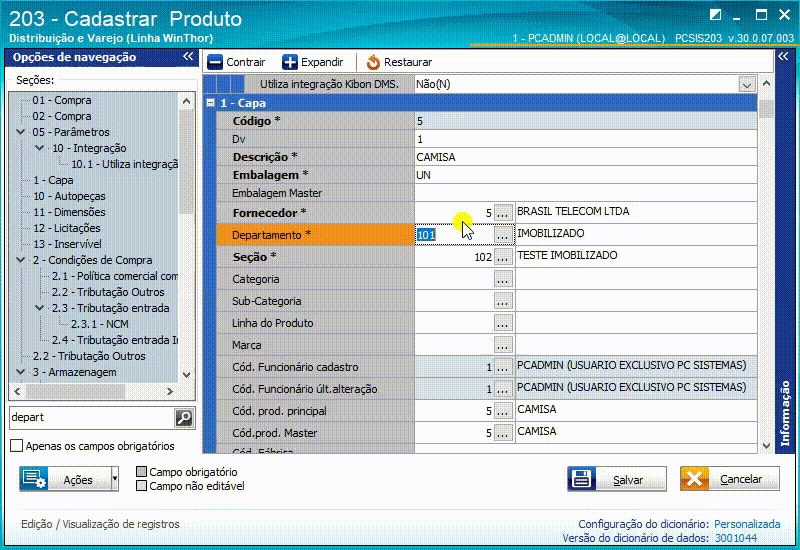
Task: Click the Dv value 1 field
Action: (586, 139)
